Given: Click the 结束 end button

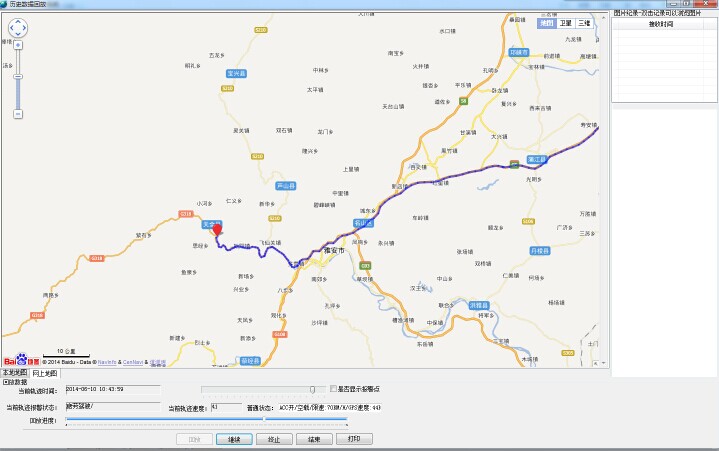Looking at the screenshot, I should point(314,439).
